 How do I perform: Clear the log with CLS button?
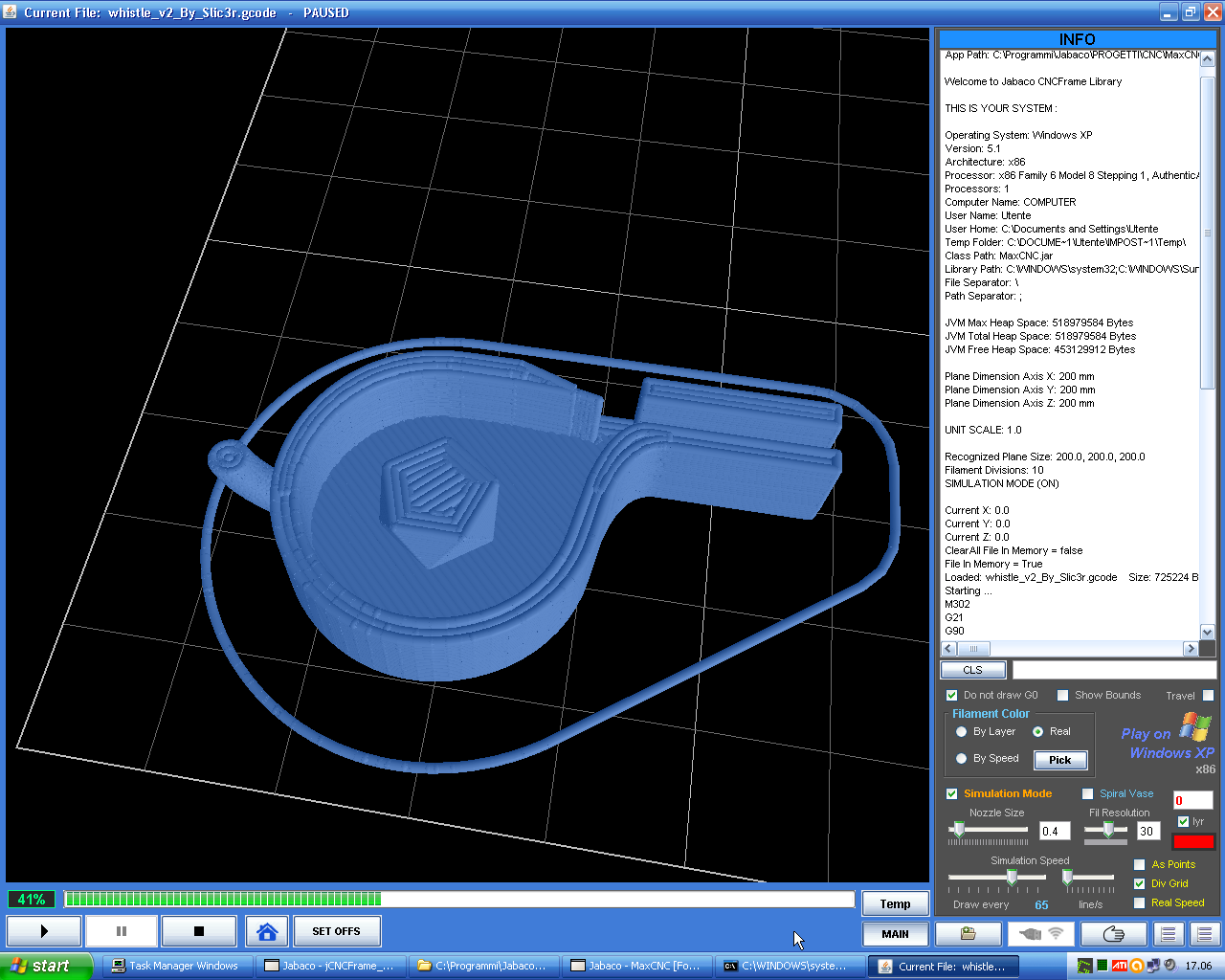pos(972,670)
